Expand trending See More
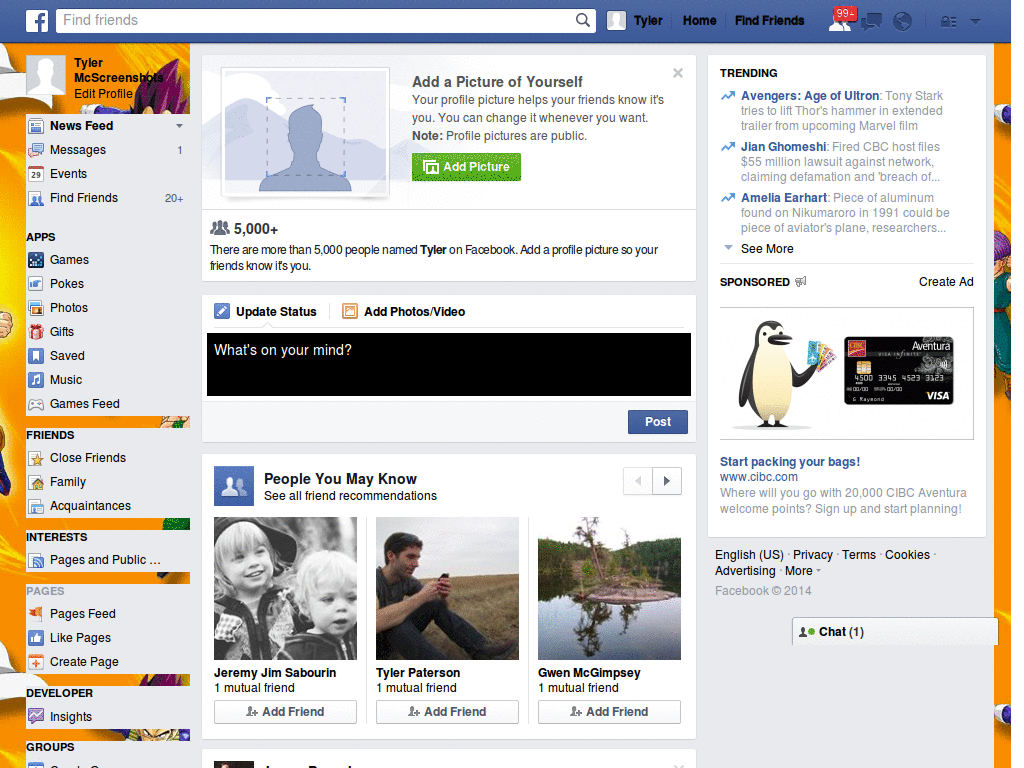Image resolution: width=1024 pixels, height=768 pixels. pos(767,249)
